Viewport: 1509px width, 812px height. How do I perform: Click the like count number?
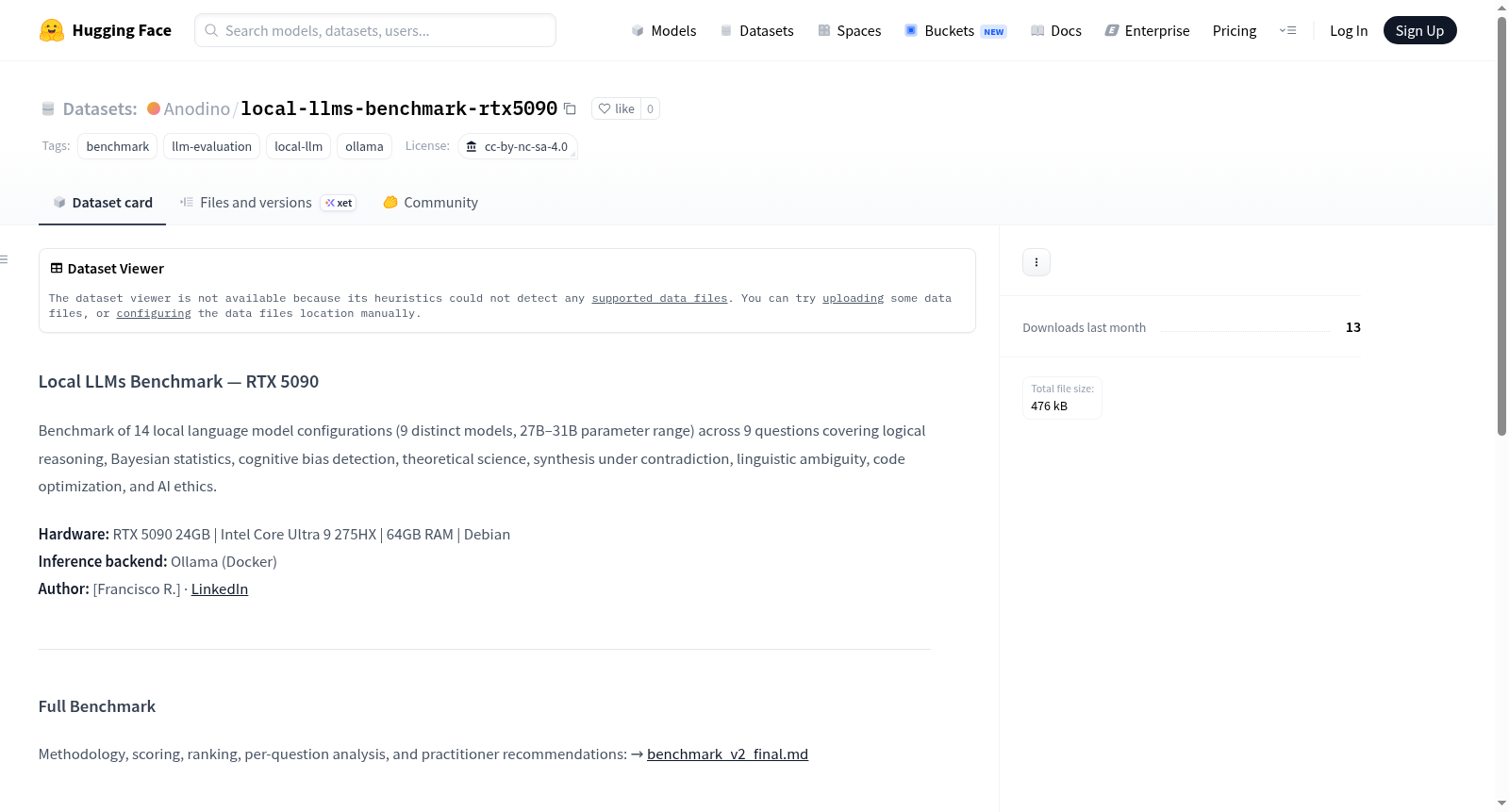[x=650, y=108]
